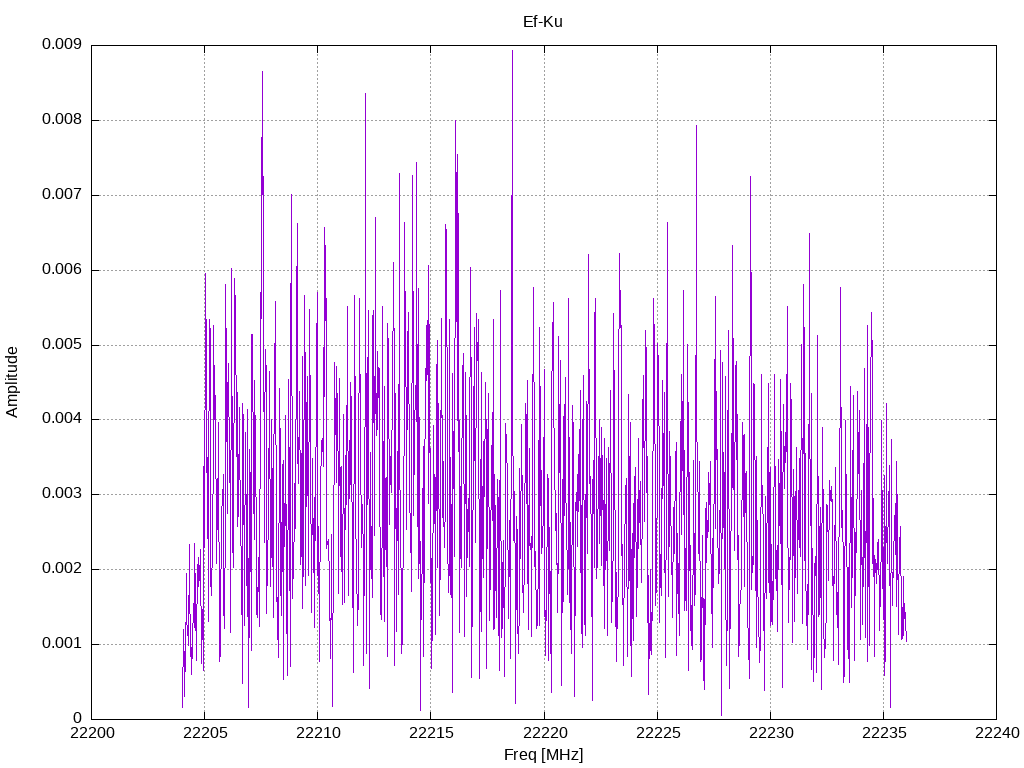Screen dimensions: 1024x768
Task: Click the 22220 x-axis tick label
Action: (545, 733)
